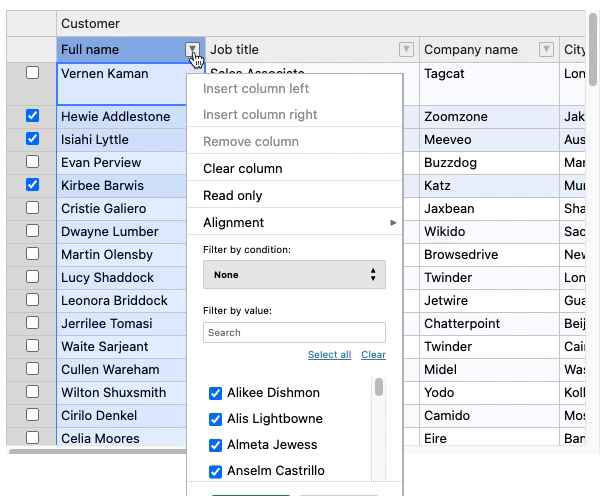Choose Read only from the menu
606x496 pixels.
[294, 195]
